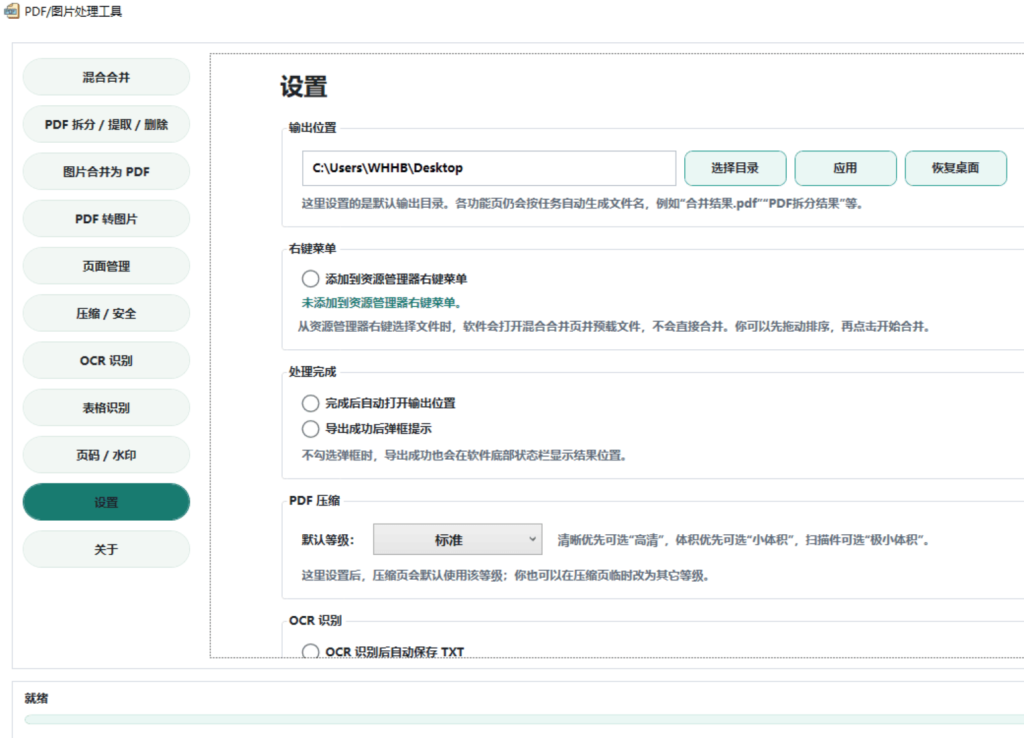1024x738 pixels.
Task: Click the 就绪 status text
Action: click(x=37, y=698)
